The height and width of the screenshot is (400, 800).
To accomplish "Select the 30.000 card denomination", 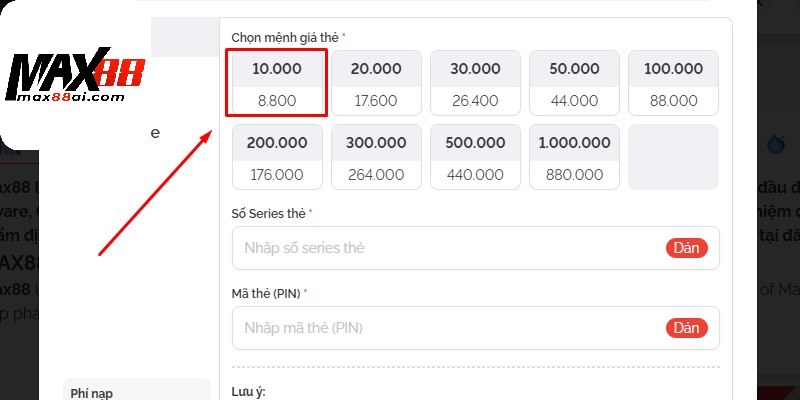I will pos(475,83).
